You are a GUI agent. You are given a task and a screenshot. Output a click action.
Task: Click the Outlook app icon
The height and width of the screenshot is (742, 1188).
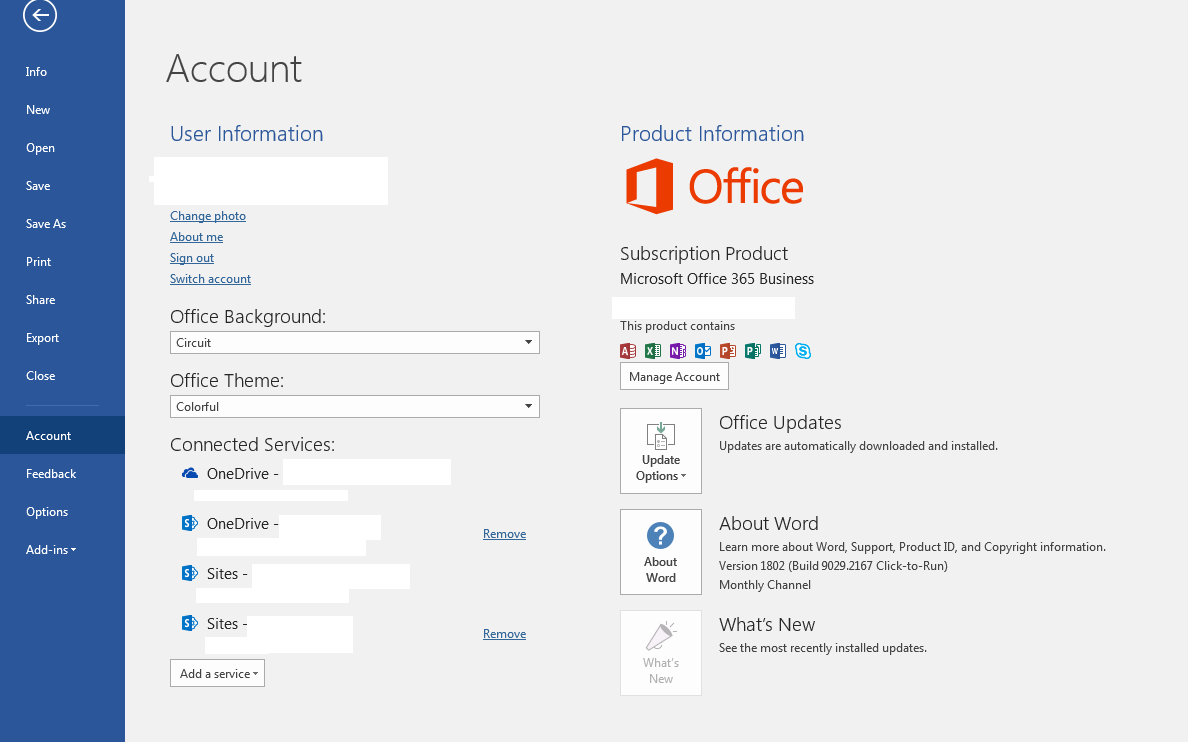coord(703,351)
